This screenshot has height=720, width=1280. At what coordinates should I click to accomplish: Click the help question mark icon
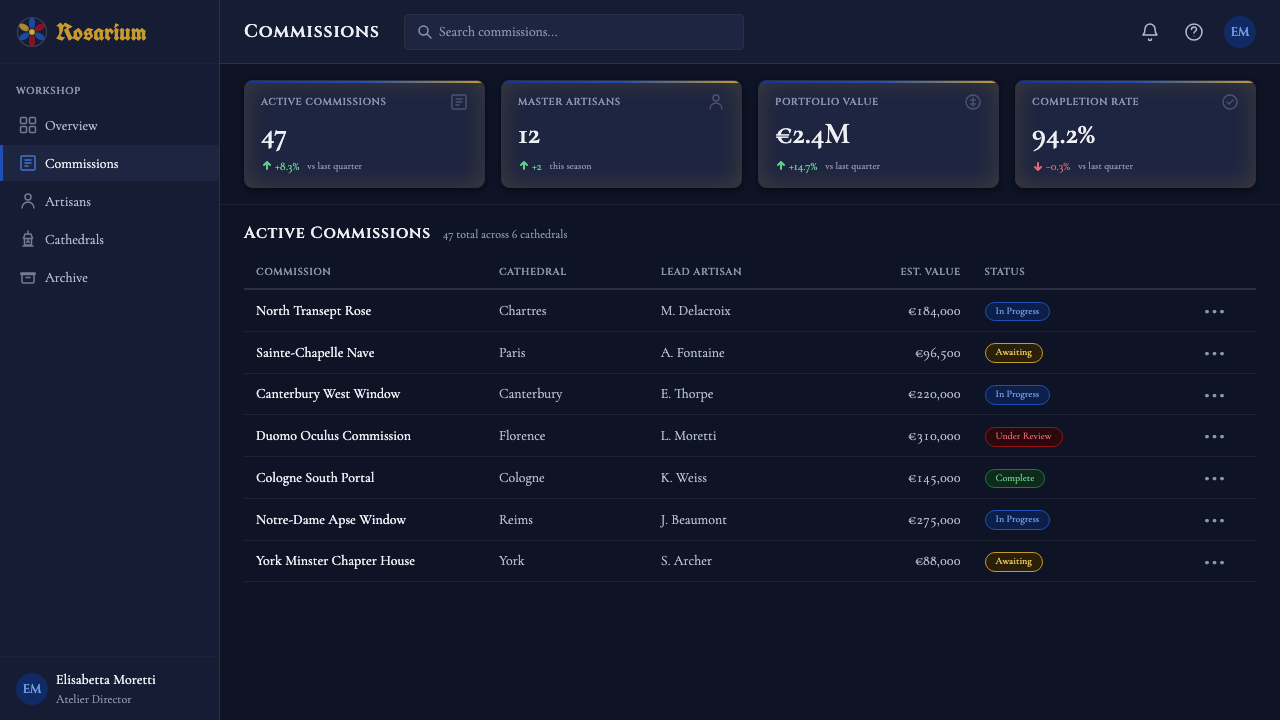click(x=1194, y=32)
